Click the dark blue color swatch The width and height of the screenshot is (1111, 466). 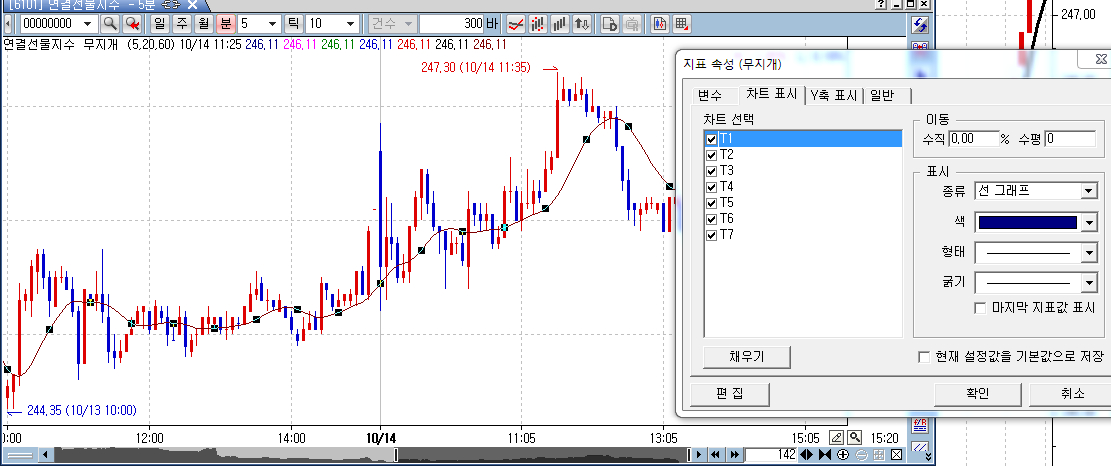pyautogui.click(x=1027, y=223)
